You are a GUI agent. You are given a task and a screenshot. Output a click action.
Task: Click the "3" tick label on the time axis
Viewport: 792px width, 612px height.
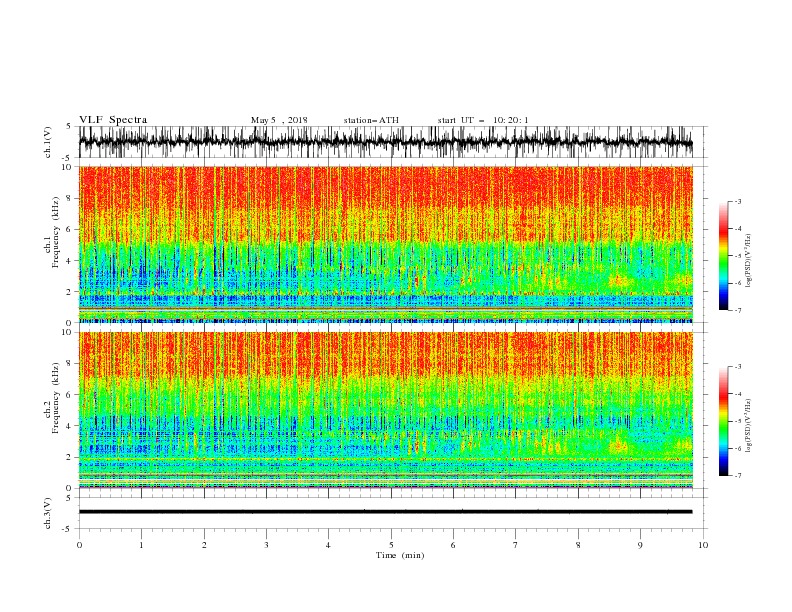point(266,545)
